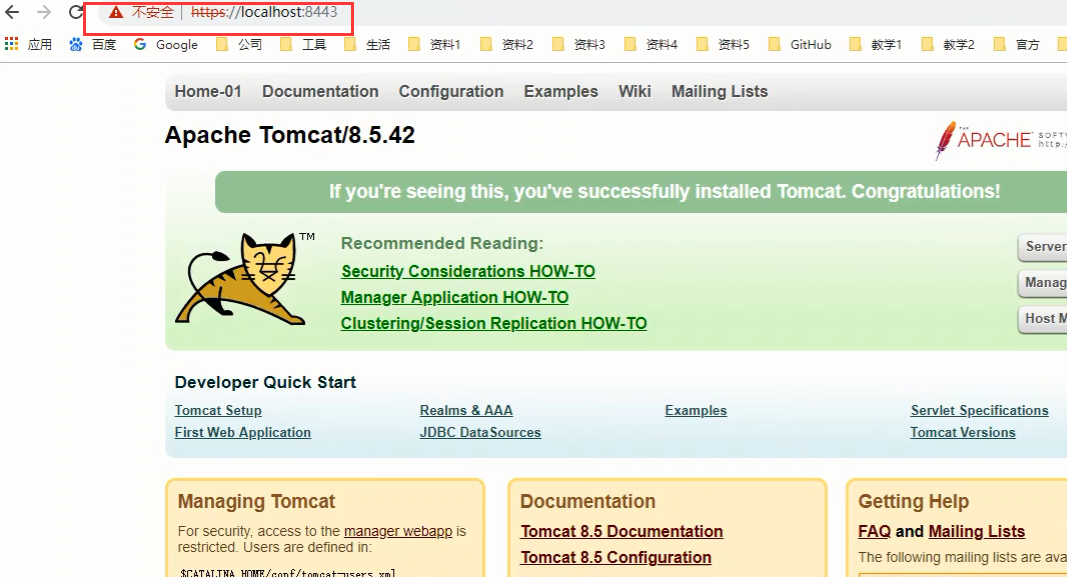Open the Examples navigation bar item

[x=561, y=91]
